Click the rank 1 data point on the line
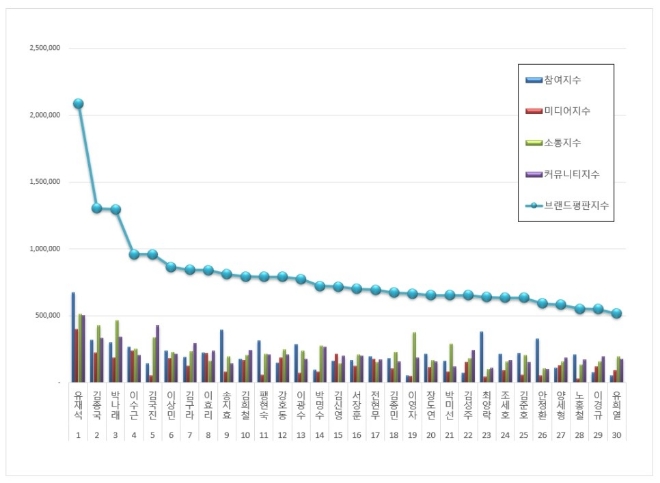Screen dimensions: 660x483 78,103
